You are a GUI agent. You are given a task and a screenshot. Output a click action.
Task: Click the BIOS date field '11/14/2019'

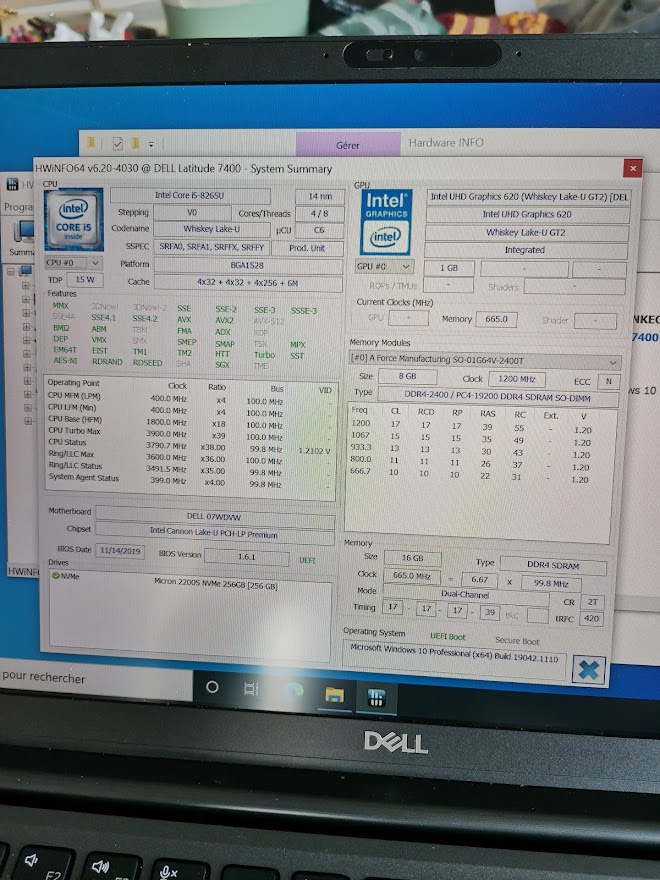click(x=120, y=551)
